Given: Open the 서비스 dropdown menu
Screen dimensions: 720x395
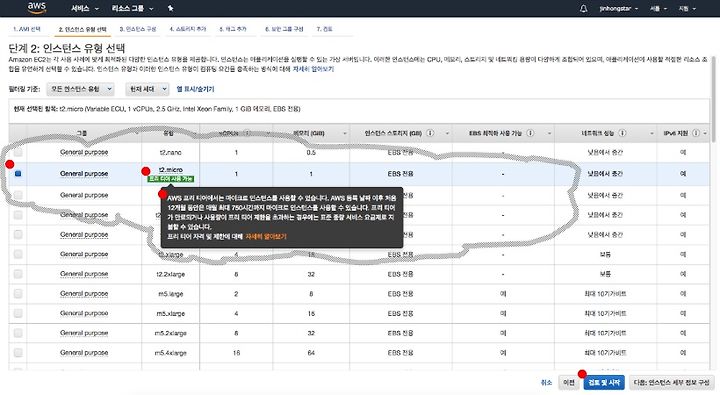Looking at the screenshot, I should [84, 8].
